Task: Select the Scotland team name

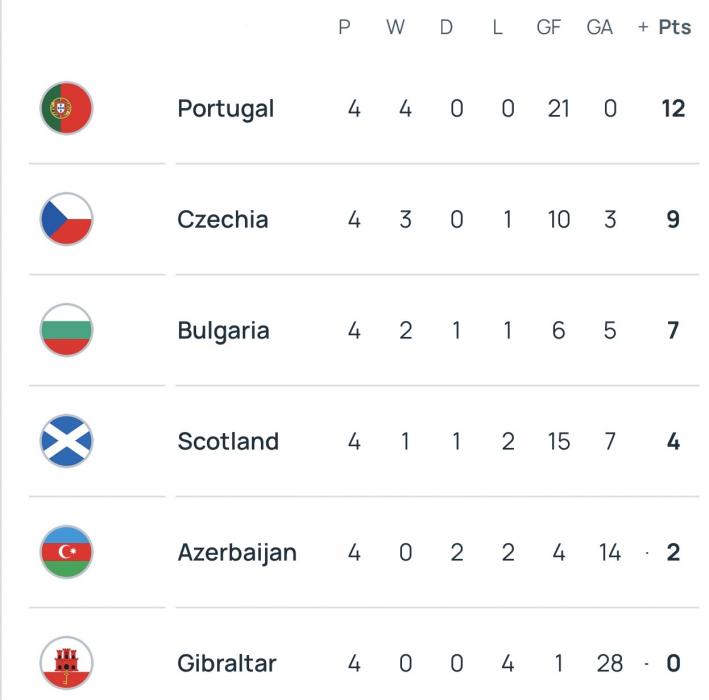Action: coord(228,441)
